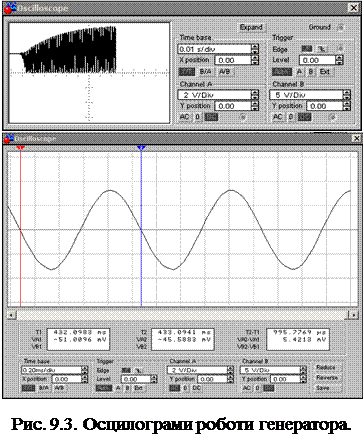This screenshot has width=364, height=446.
Task: Adjust the Channel B 5 V/Div stepper in the expanded oscilloscope
Action: (303, 370)
